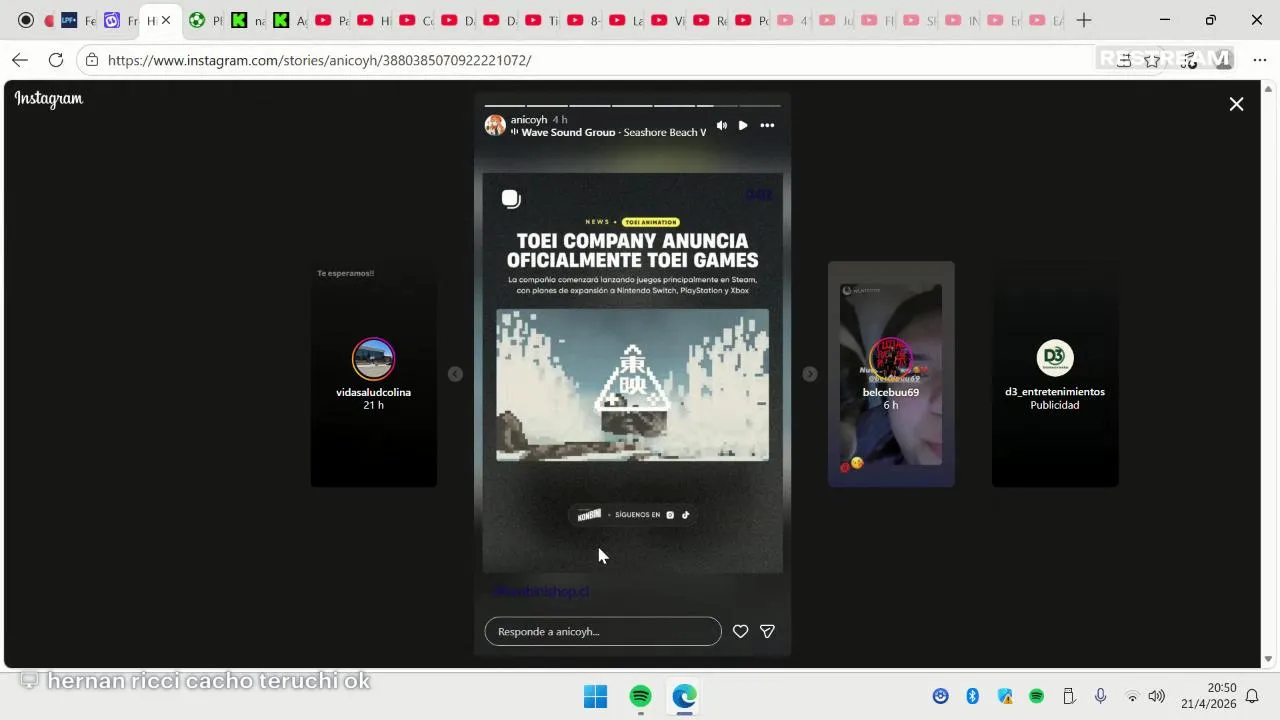Open a new browser tab
The image size is (1280, 720).
[1084, 20]
